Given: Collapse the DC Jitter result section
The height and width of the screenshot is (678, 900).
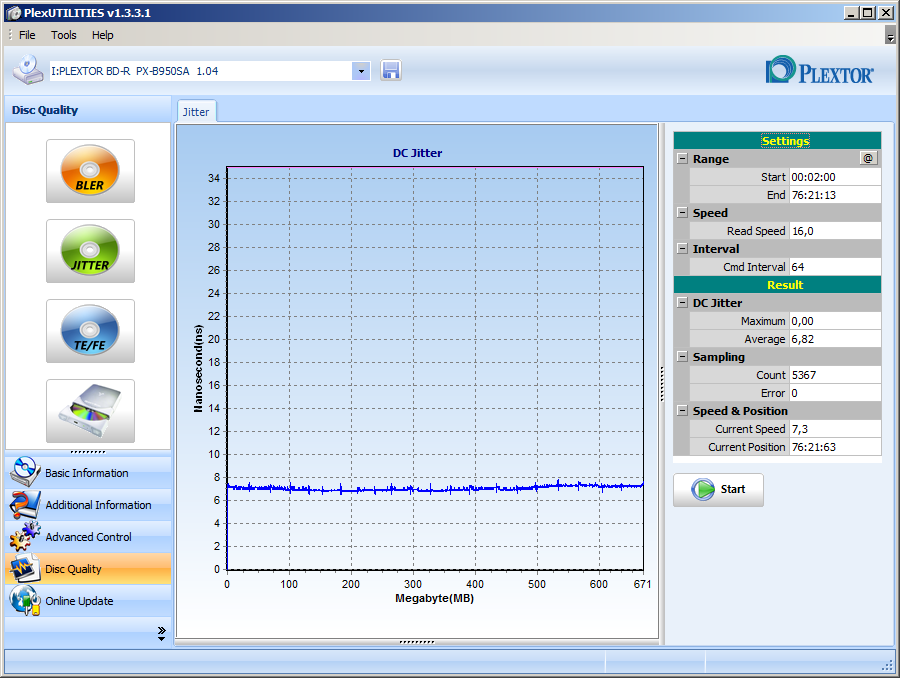Looking at the screenshot, I should point(682,303).
